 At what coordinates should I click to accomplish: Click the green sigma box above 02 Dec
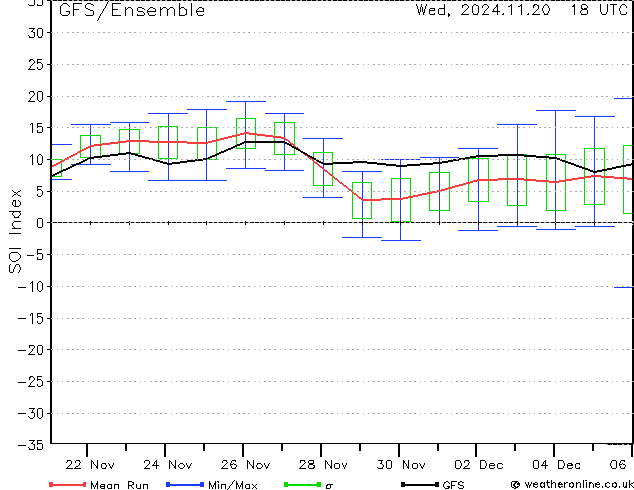tap(478, 180)
